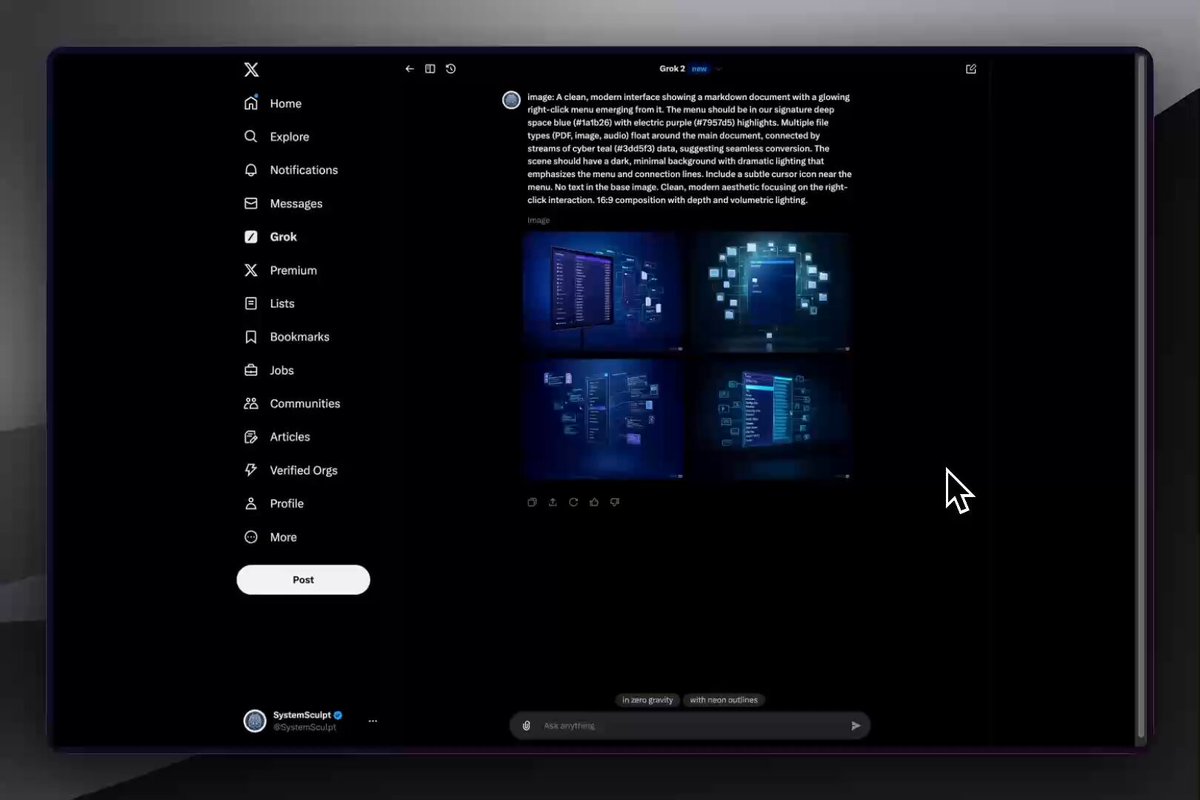Screen dimensions: 1200x800
Task: Click the prompt text starting "image: A clean, modern"
Action: pos(689,149)
